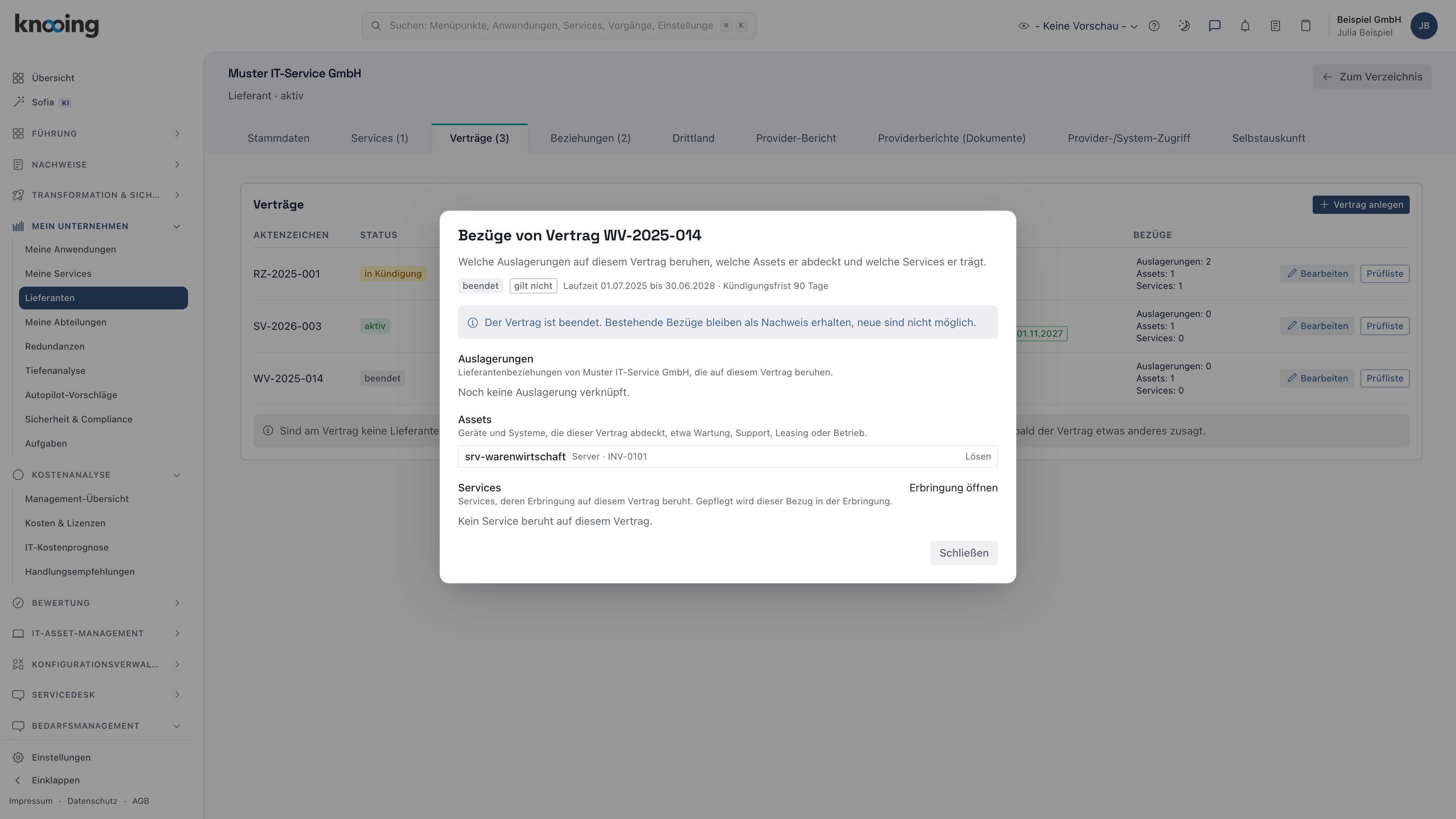Collapse the KOSTENANALYSE section
Image resolution: width=1456 pixels, height=819 pixels.
point(97,475)
